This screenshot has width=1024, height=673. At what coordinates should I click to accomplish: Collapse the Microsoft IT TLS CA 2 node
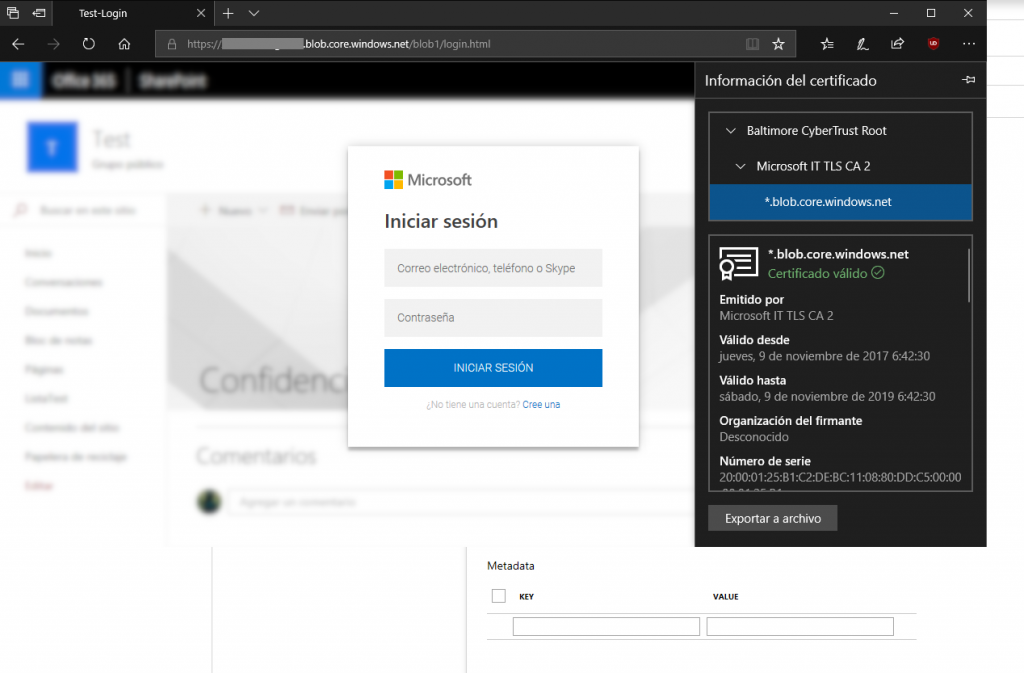(740, 166)
